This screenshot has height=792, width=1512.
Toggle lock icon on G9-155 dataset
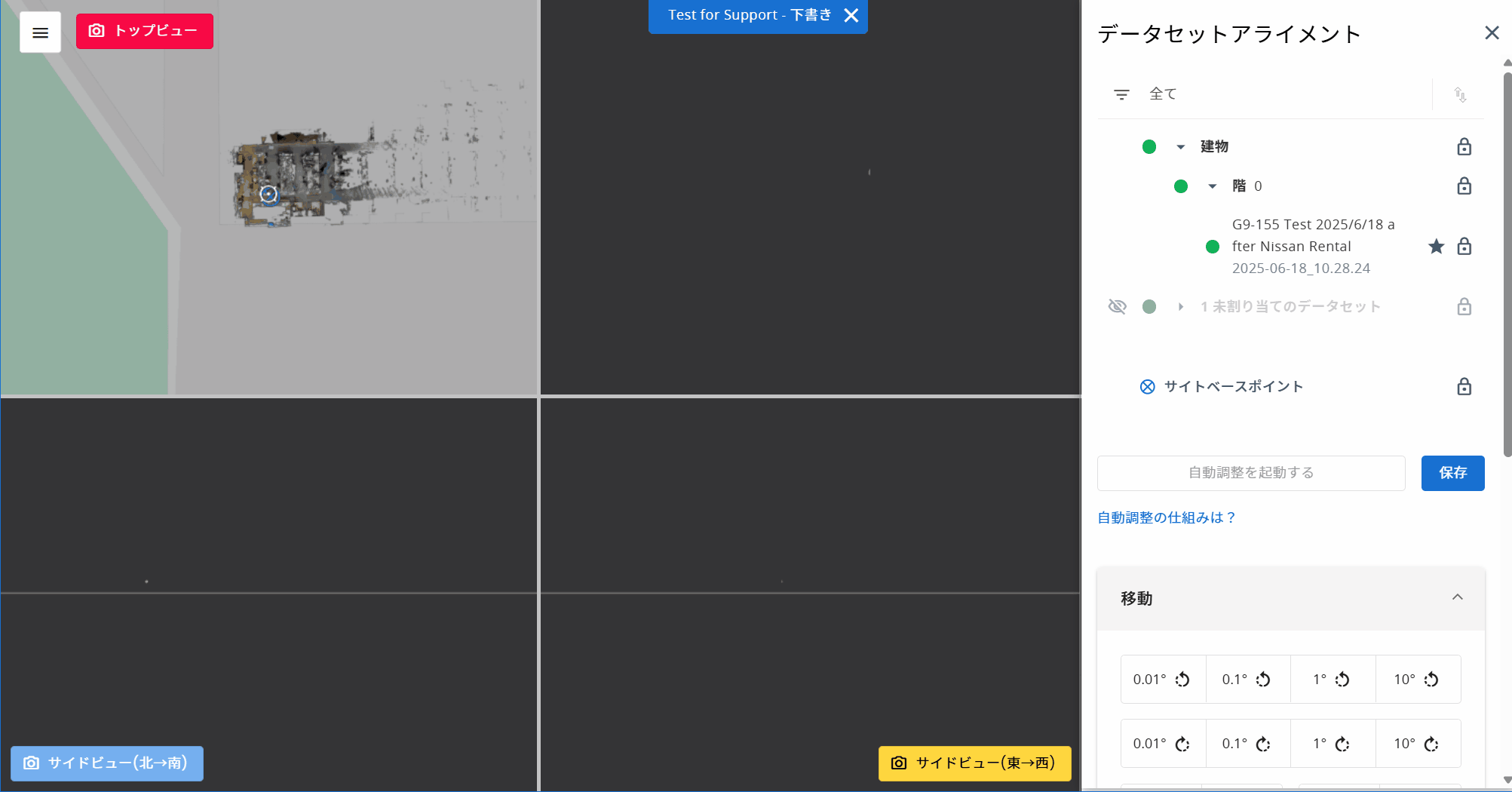(x=1464, y=246)
